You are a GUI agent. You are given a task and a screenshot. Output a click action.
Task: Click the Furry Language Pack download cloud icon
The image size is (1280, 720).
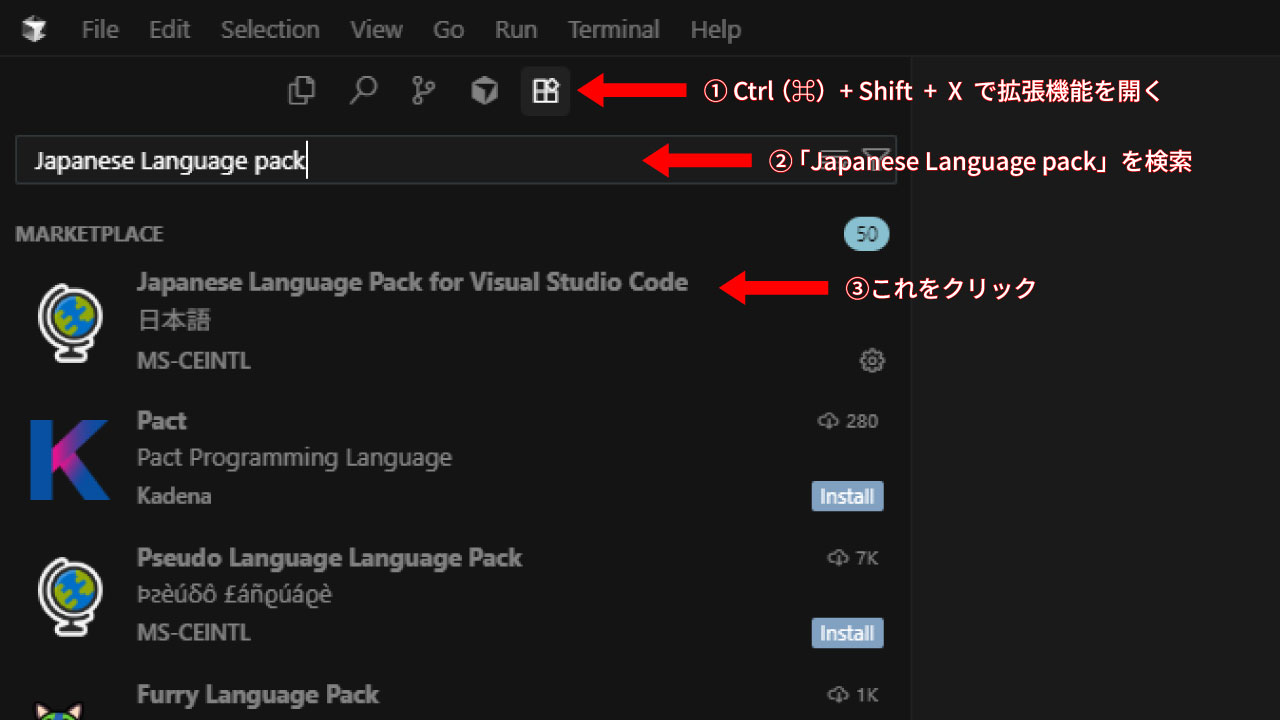point(838,695)
